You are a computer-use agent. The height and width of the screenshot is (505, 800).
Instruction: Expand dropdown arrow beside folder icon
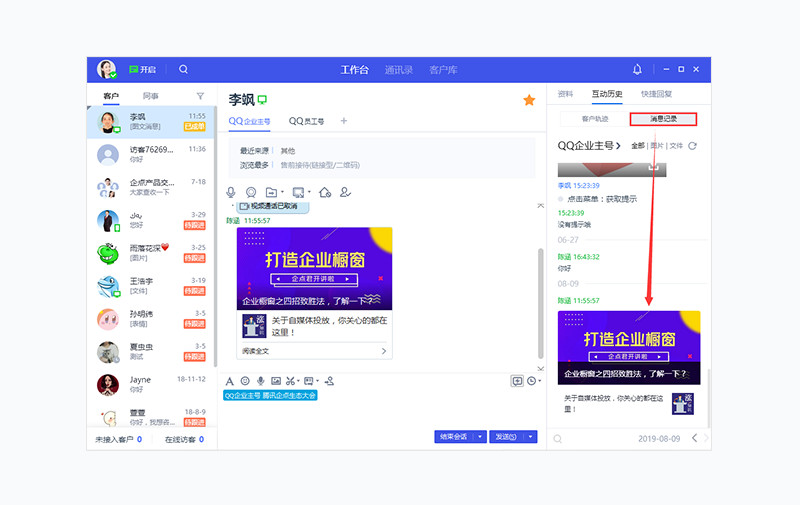click(282, 192)
